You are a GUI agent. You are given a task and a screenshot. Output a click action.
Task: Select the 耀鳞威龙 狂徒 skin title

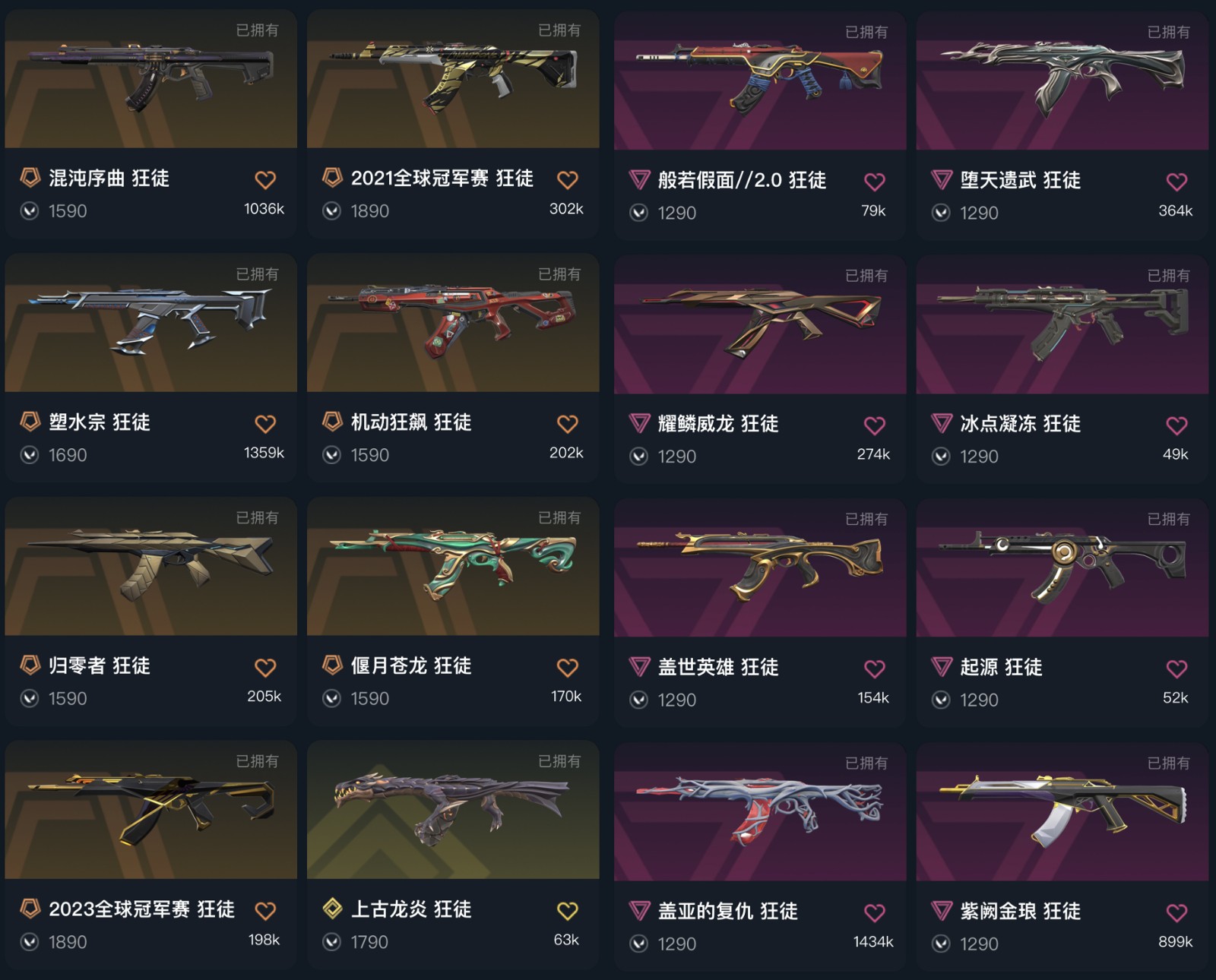tap(718, 424)
